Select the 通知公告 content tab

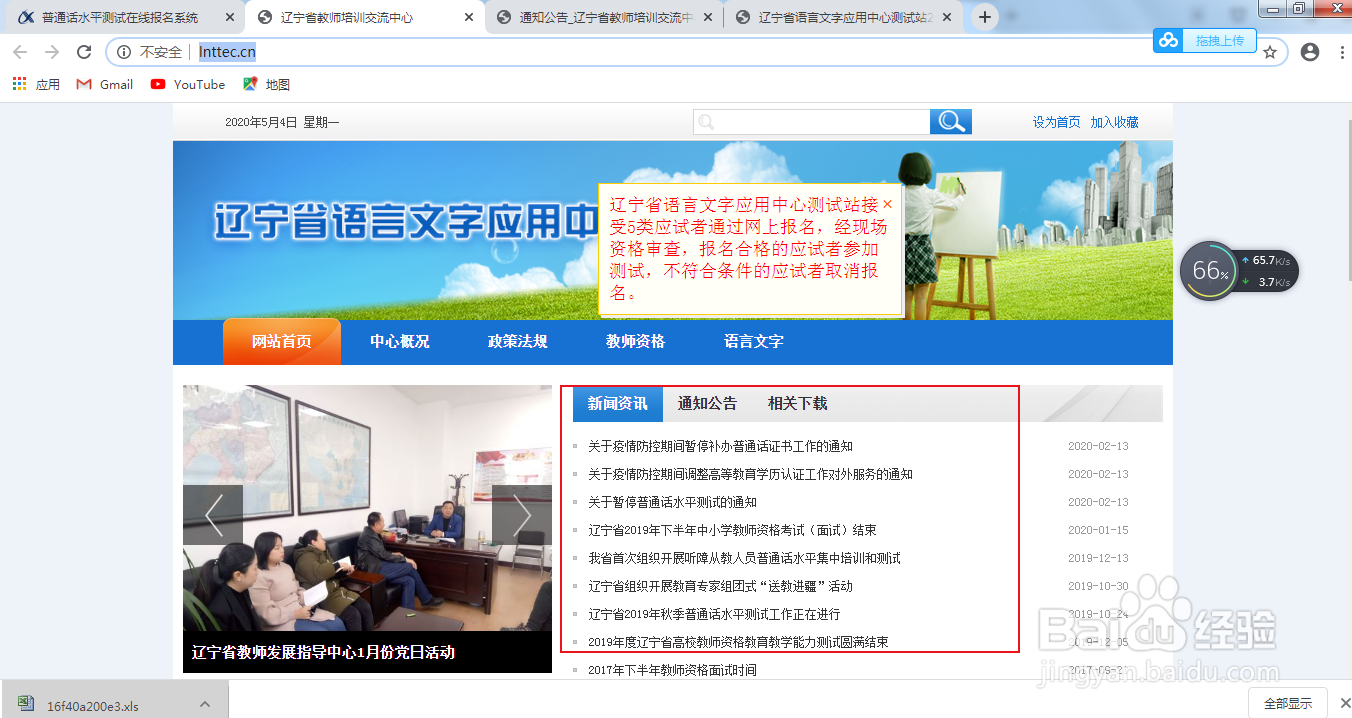point(707,404)
